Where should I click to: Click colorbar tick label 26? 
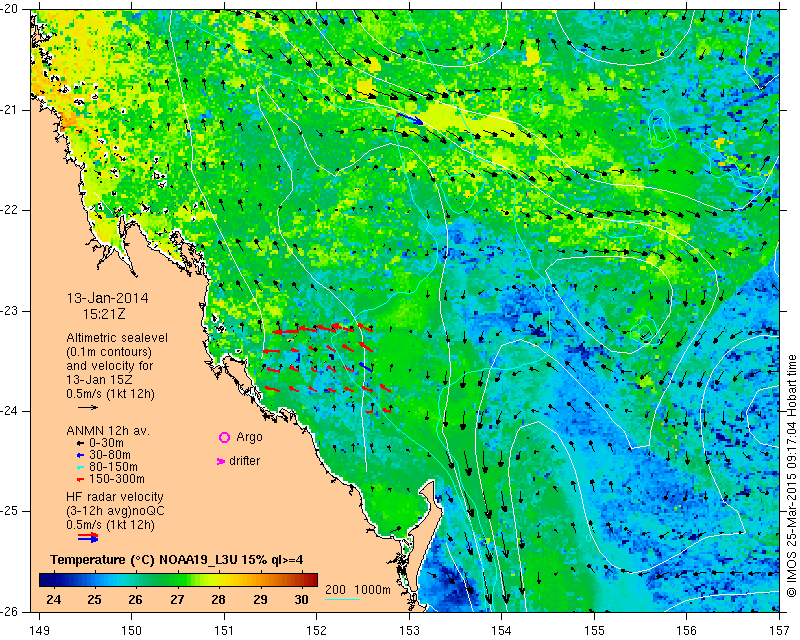click(135, 599)
